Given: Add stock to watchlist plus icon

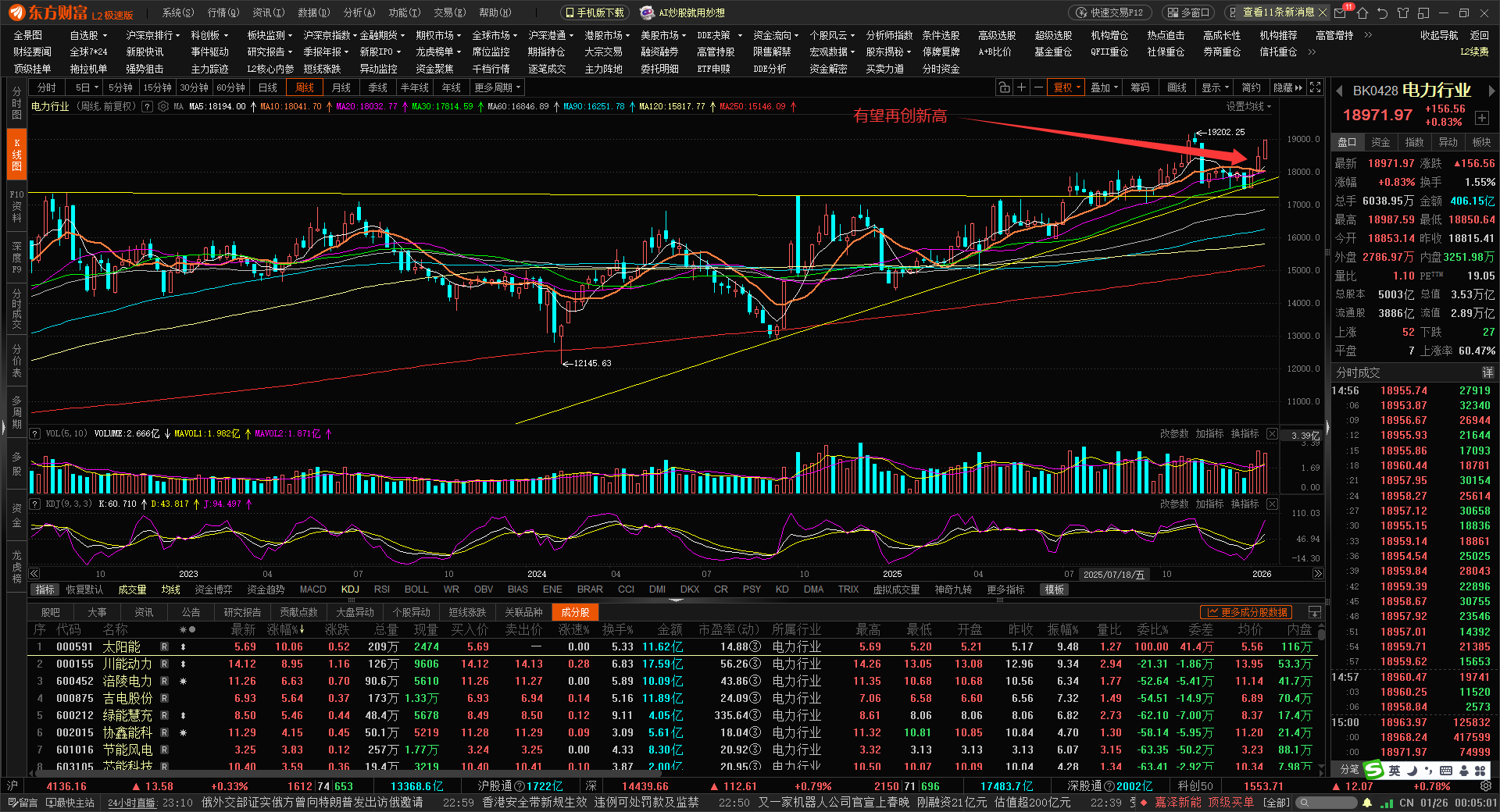Looking at the screenshot, I should tap(1481, 118).
